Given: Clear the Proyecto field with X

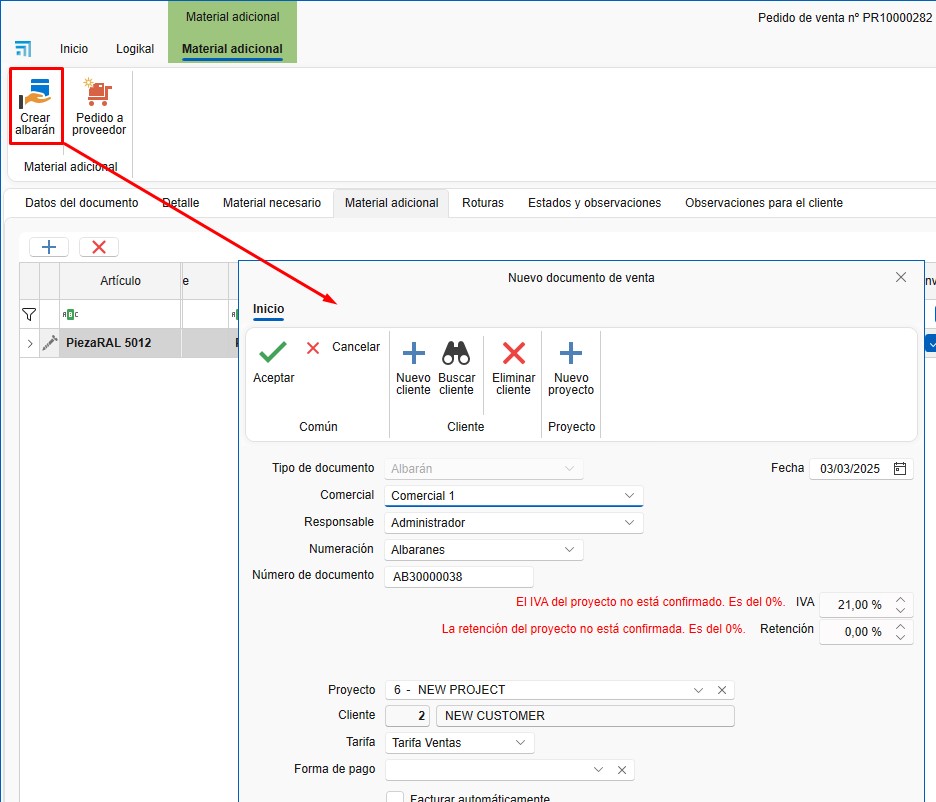Looking at the screenshot, I should pyautogui.click(x=722, y=690).
